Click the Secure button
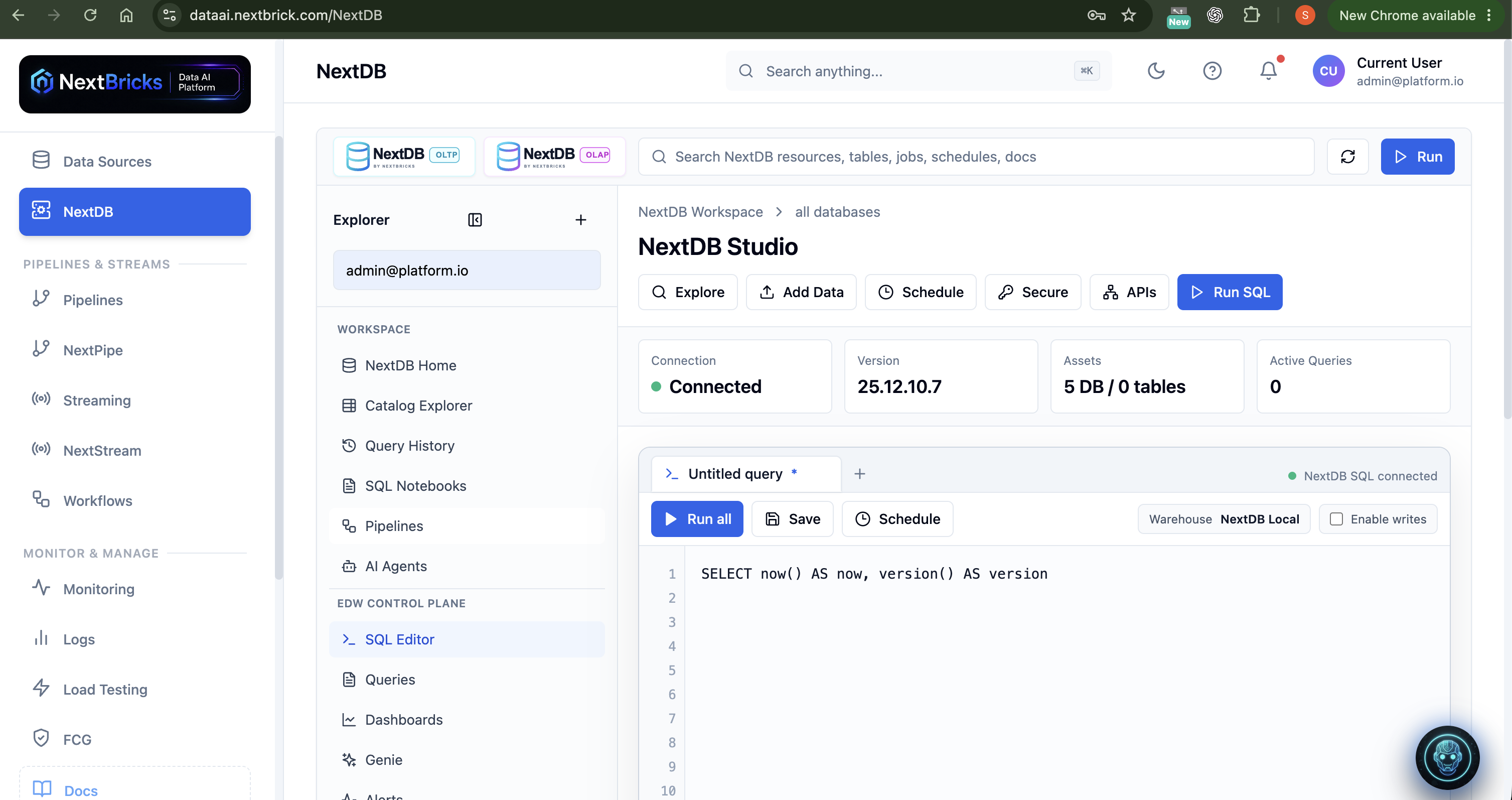Image resolution: width=1512 pixels, height=800 pixels. tap(1032, 292)
